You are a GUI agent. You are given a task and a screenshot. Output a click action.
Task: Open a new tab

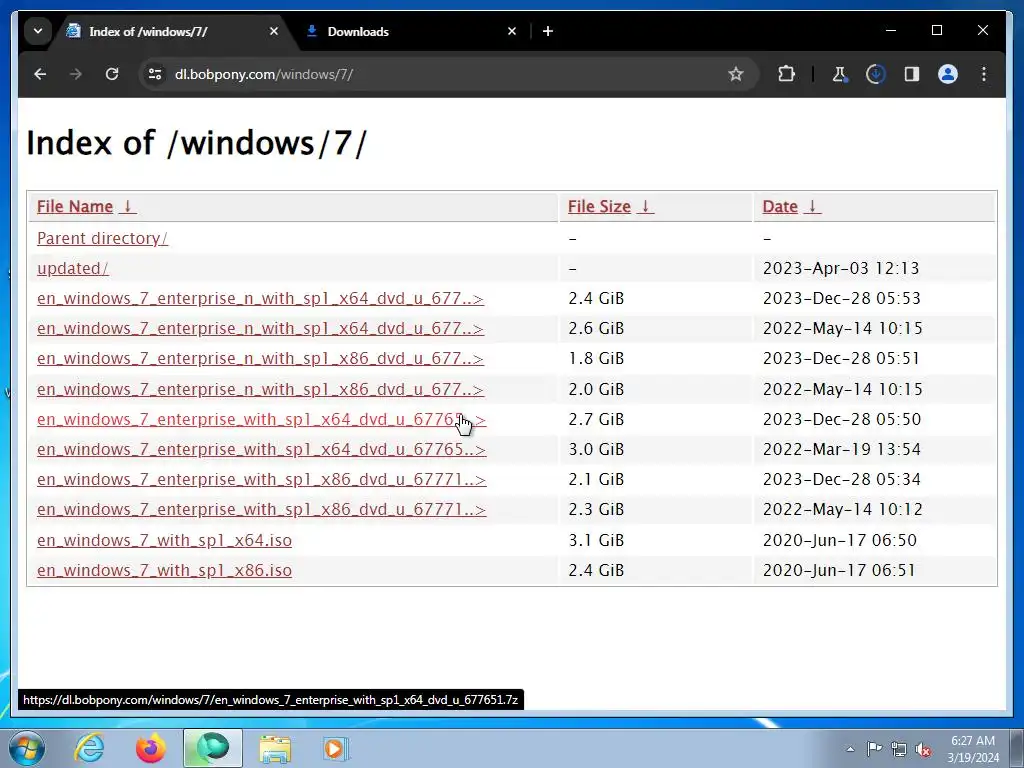pyautogui.click(x=548, y=31)
